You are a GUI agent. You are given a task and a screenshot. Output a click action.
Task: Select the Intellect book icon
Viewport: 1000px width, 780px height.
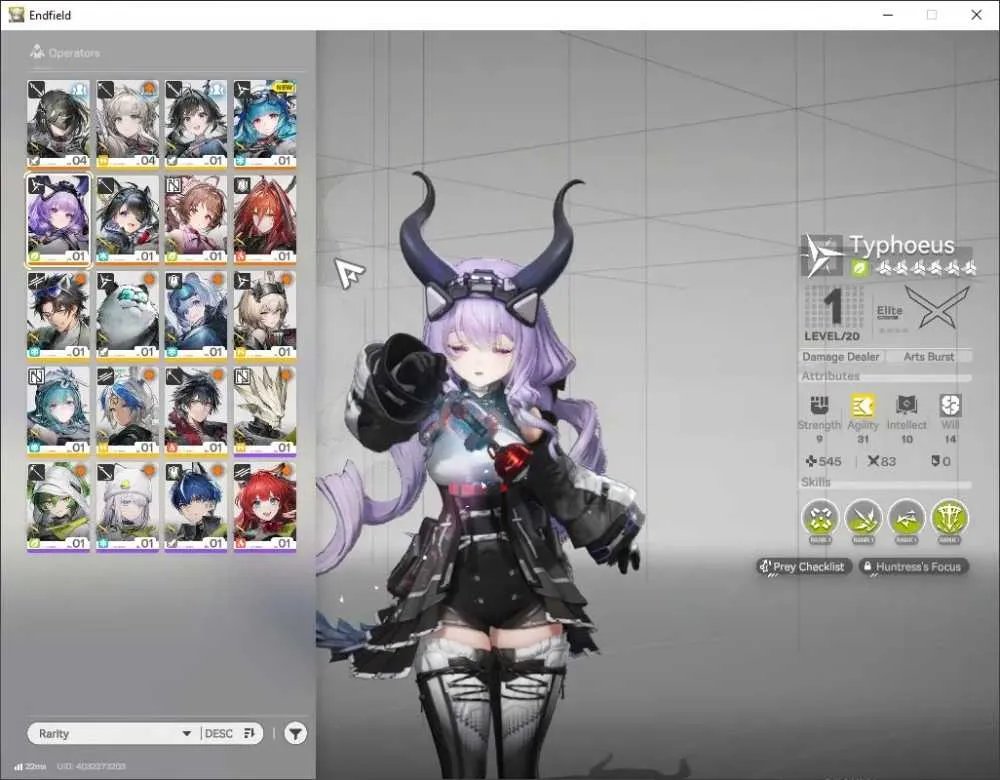tap(906, 405)
